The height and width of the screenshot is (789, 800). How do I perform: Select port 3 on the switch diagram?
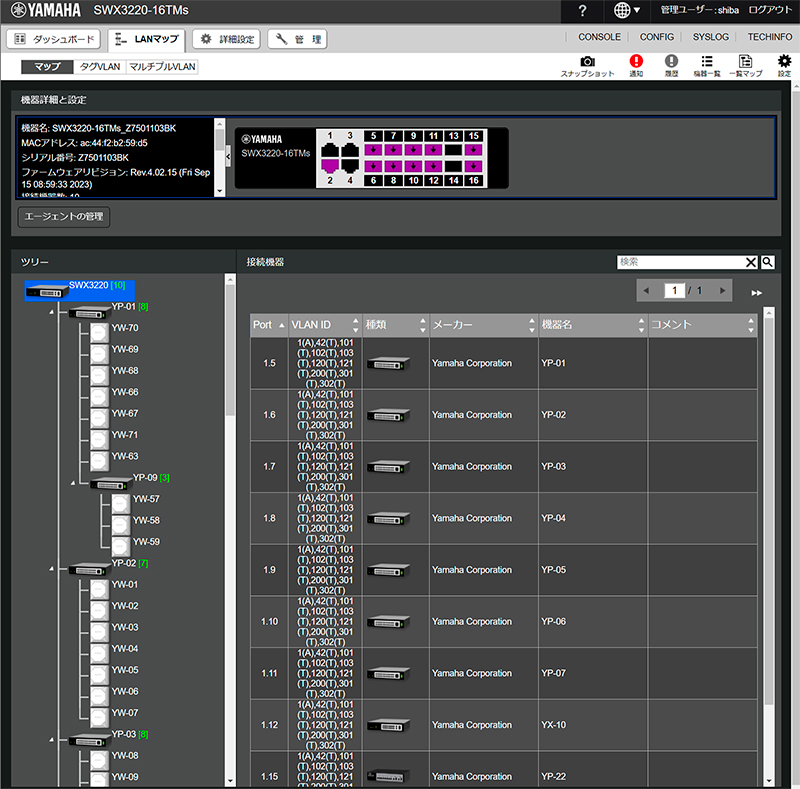tap(350, 150)
